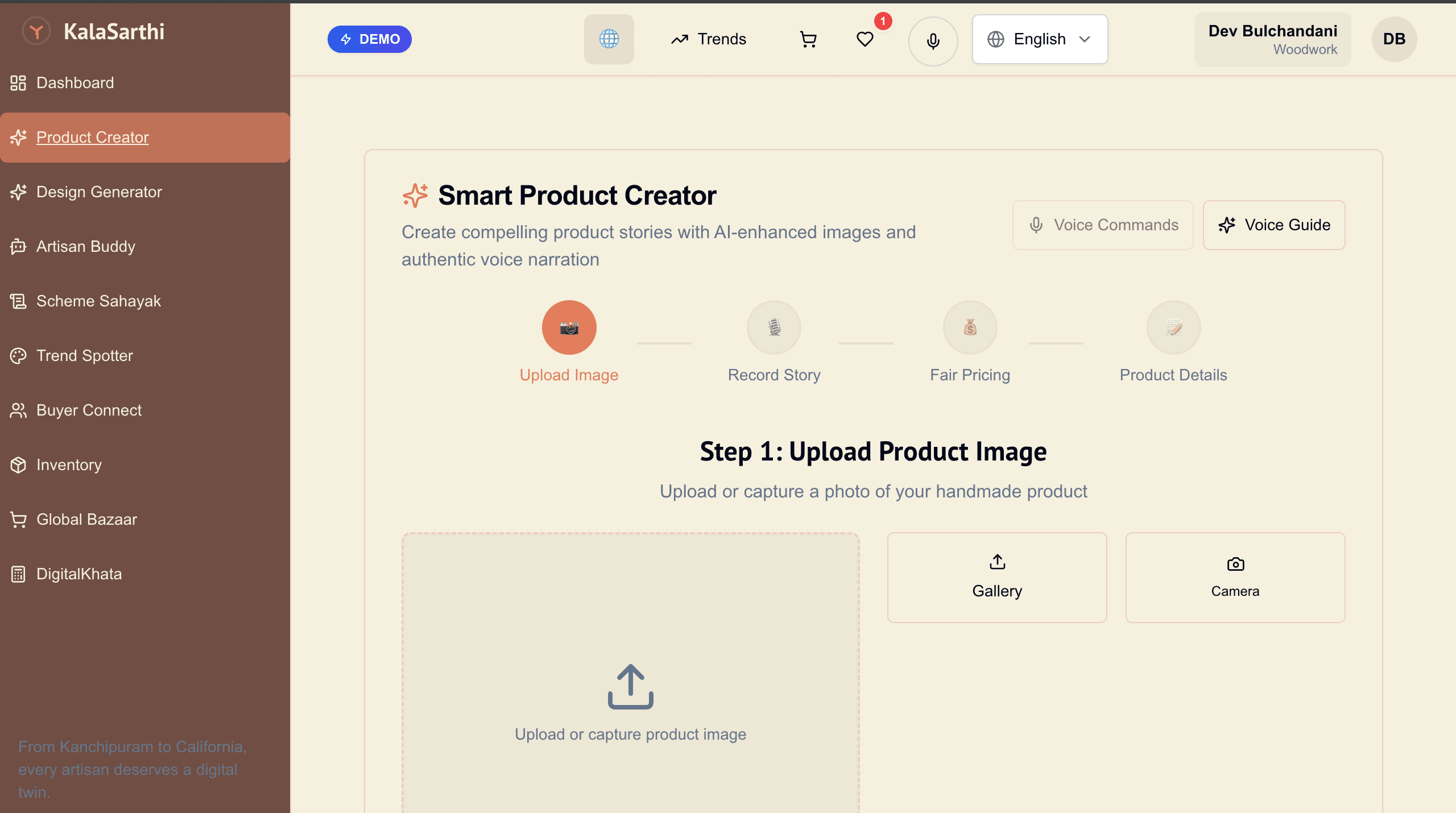
Task: Start the Voice Guide
Action: [1274, 225]
